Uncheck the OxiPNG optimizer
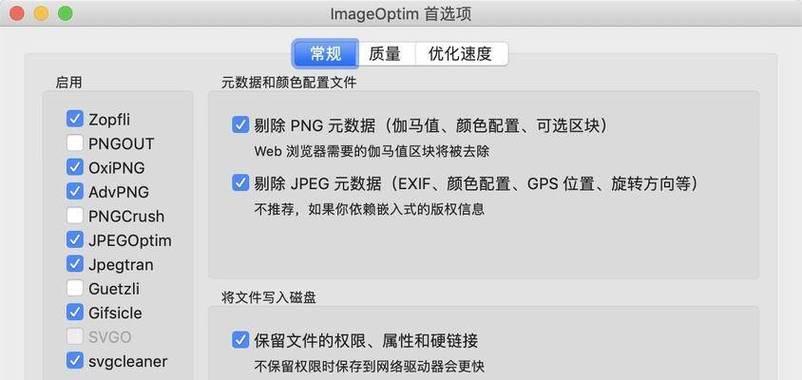802x380 pixels. point(75,167)
